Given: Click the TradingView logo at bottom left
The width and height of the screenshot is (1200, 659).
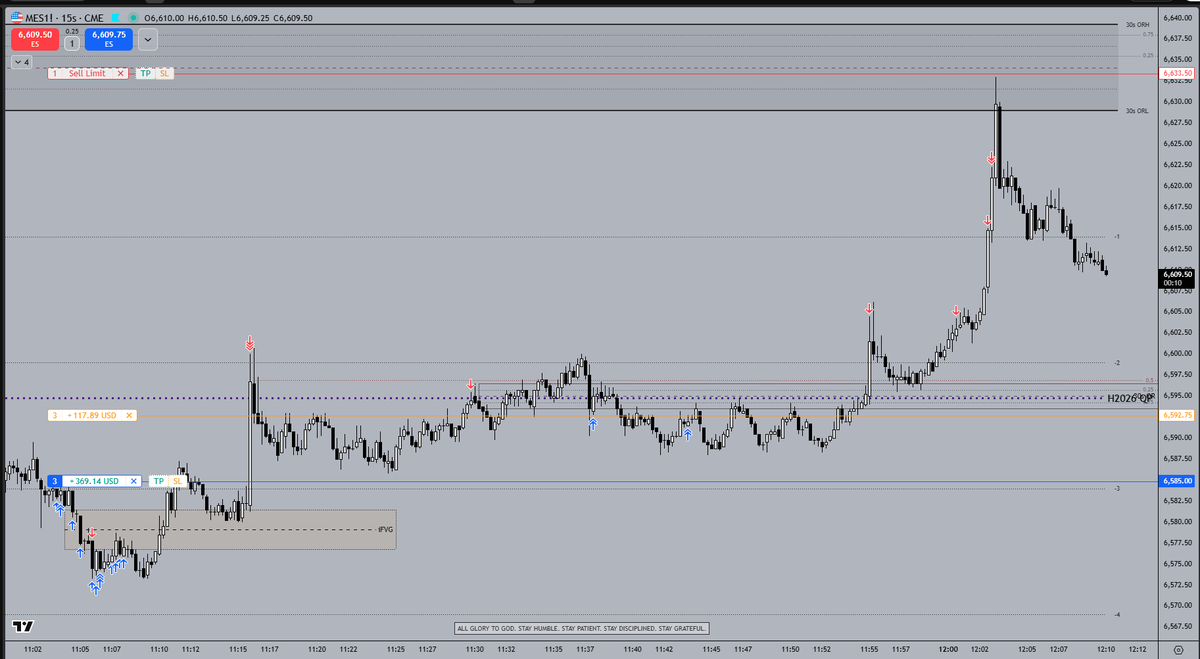Looking at the screenshot, I should 22,627.
